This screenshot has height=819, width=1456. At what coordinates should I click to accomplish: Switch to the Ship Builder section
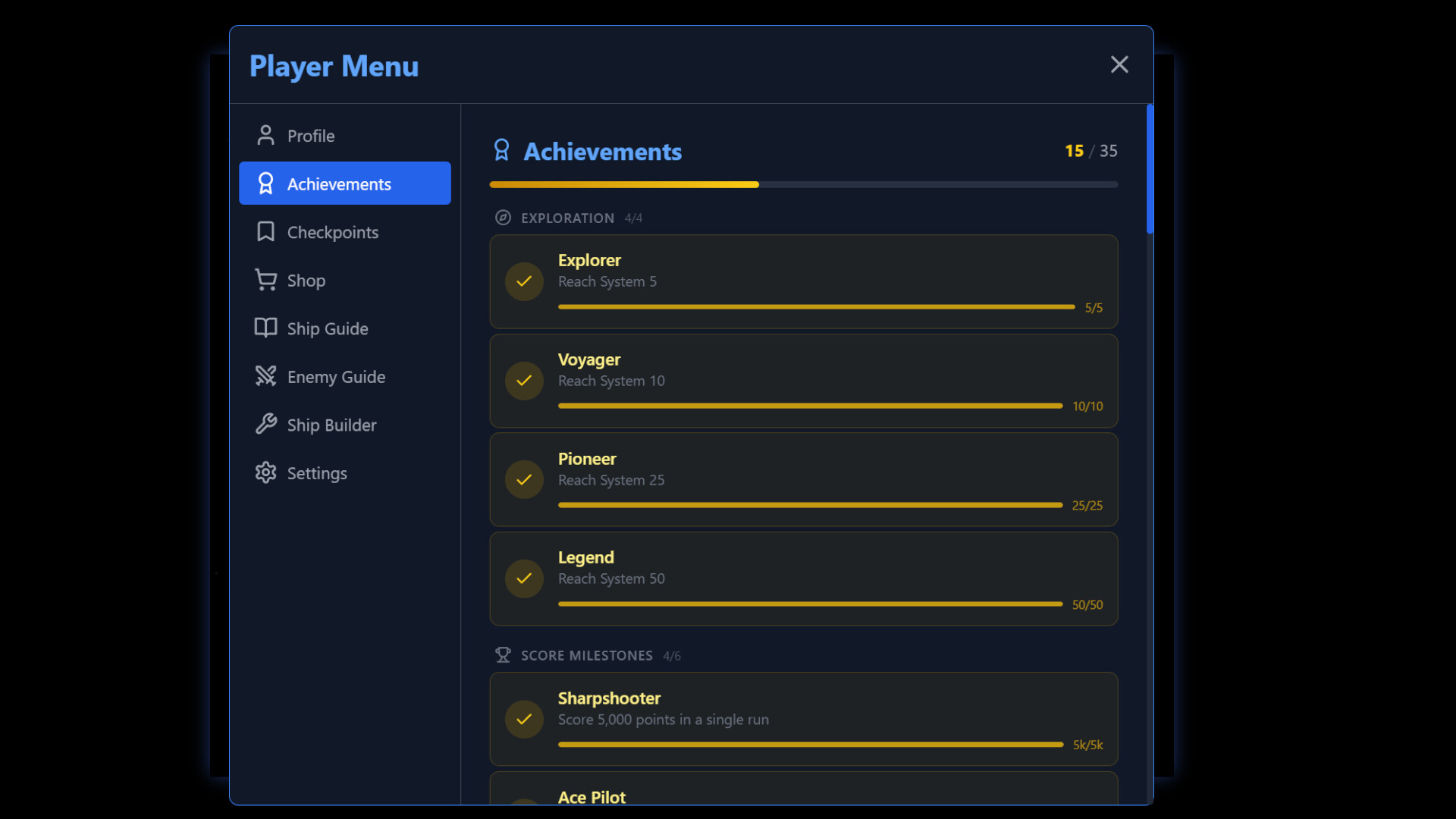tap(331, 425)
